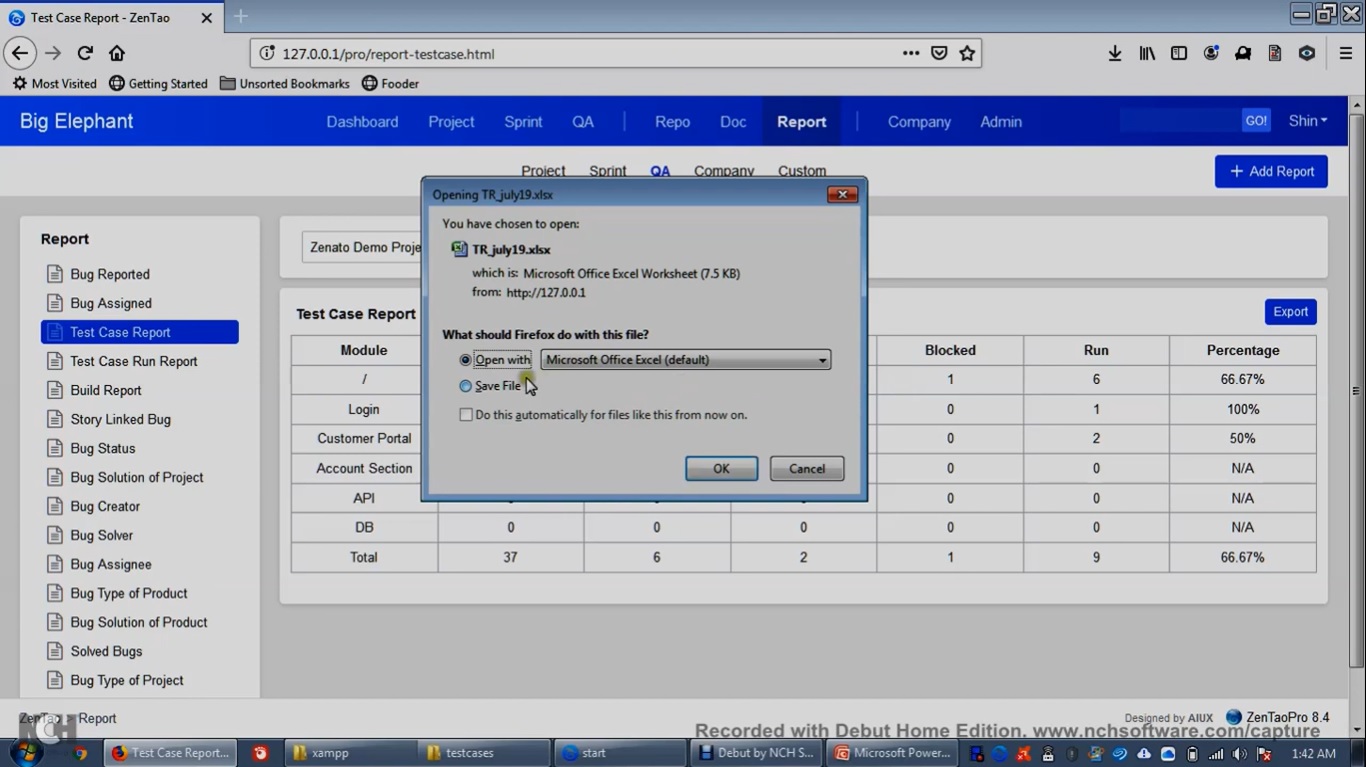1366x767 pixels.
Task: Click the Action Center flag tray icon
Action: tap(1264, 754)
